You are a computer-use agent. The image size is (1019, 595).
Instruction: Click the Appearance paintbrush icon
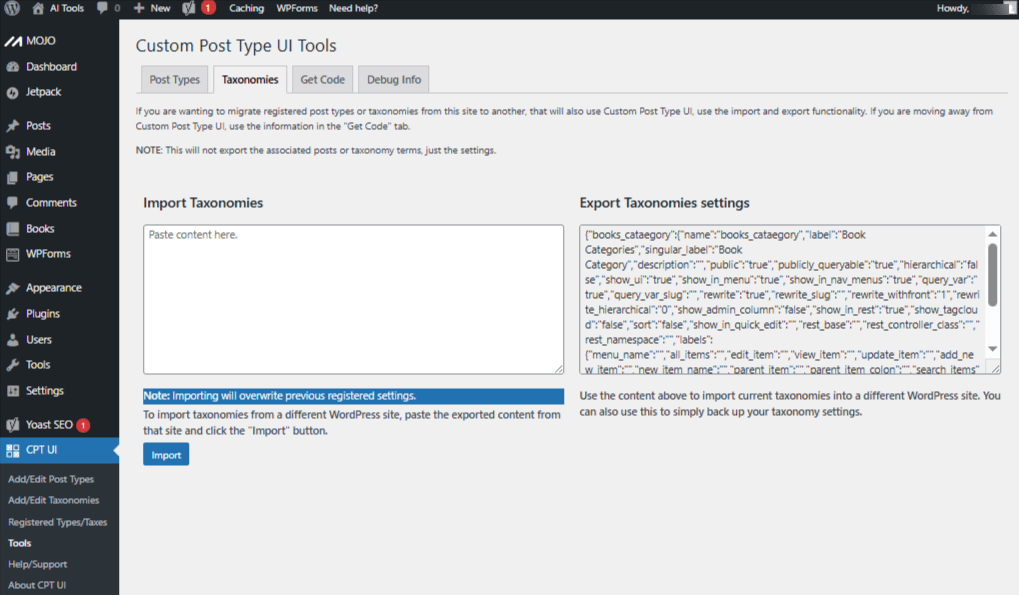click(12, 288)
